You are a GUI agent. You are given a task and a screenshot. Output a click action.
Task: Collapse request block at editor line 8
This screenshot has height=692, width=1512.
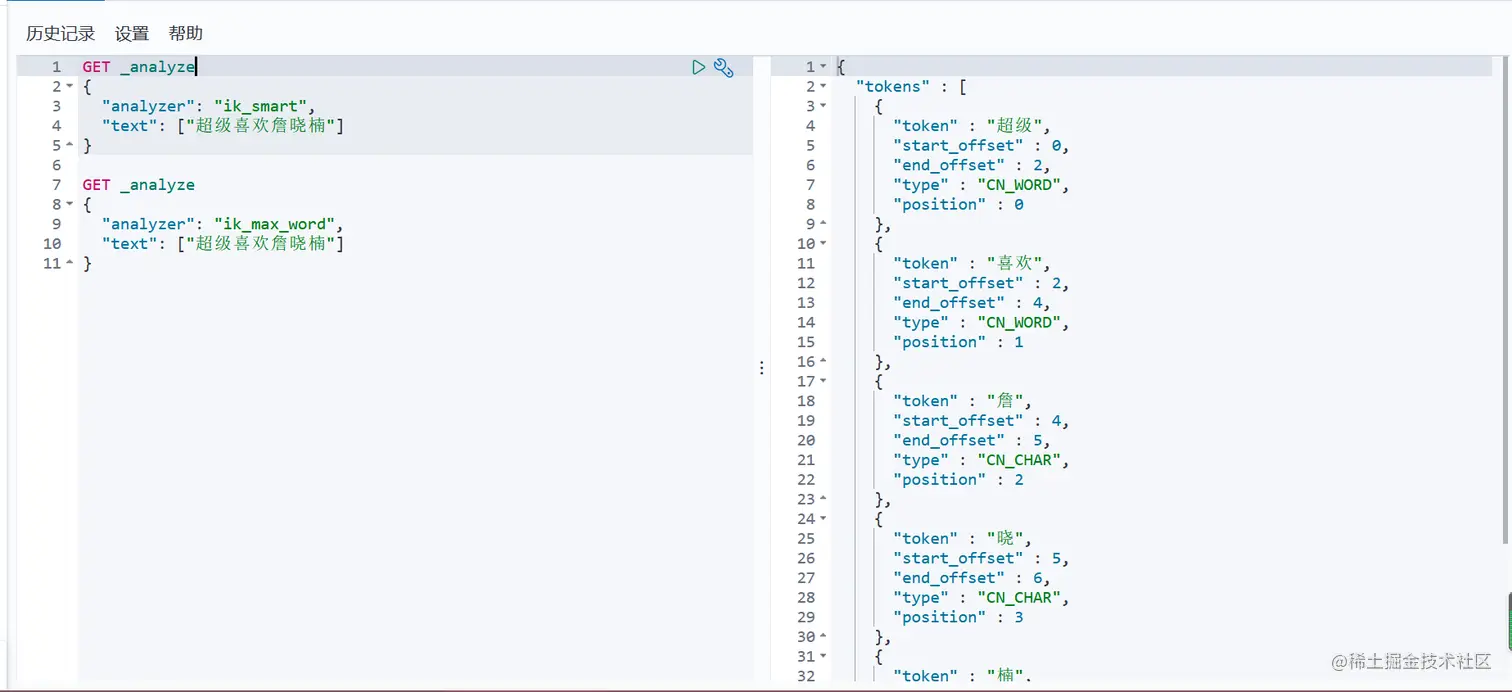click(70, 205)
